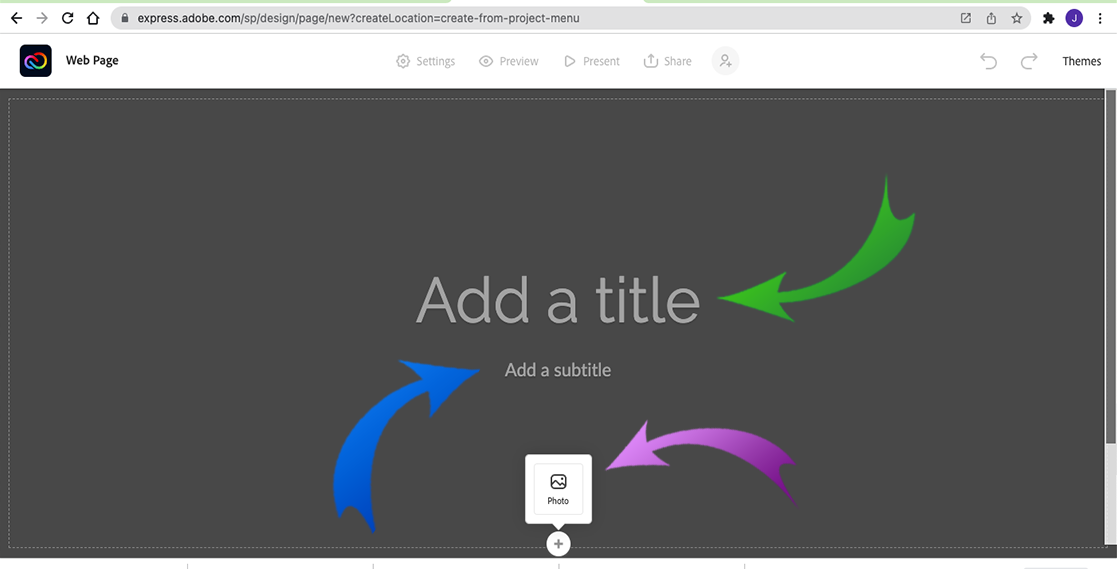Click the 'Add a subtitle' text field
Image resolution: width=1117 pixels, height=569 pixels.
[557, 370]
